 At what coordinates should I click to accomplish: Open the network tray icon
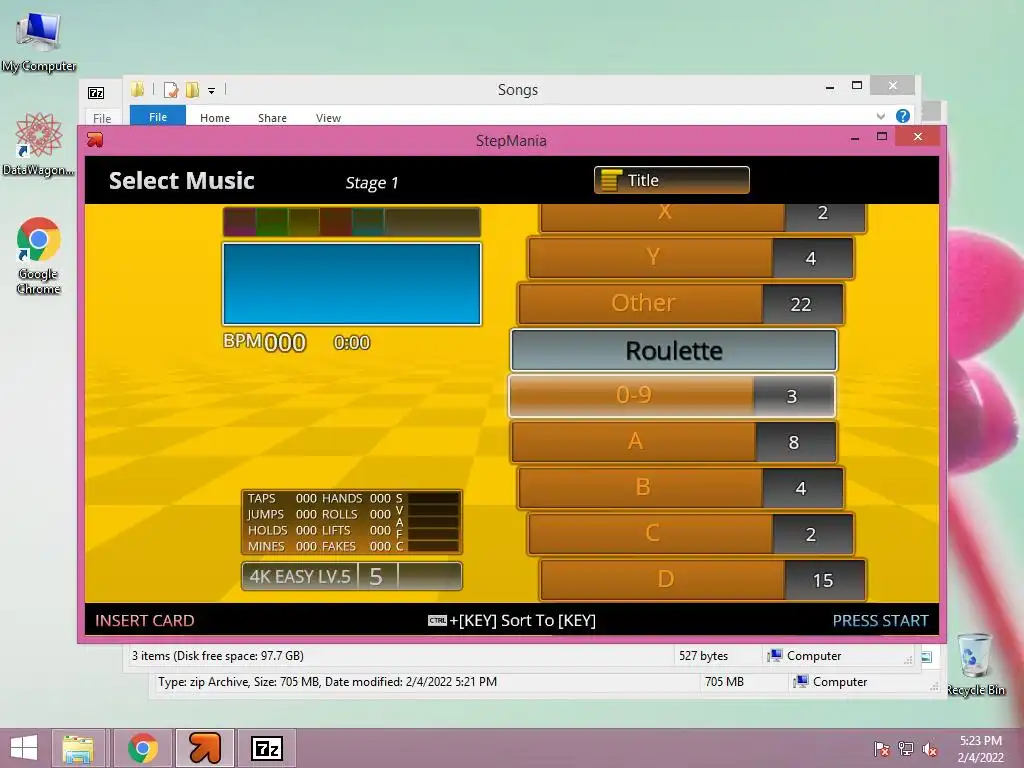click(906, 749)
